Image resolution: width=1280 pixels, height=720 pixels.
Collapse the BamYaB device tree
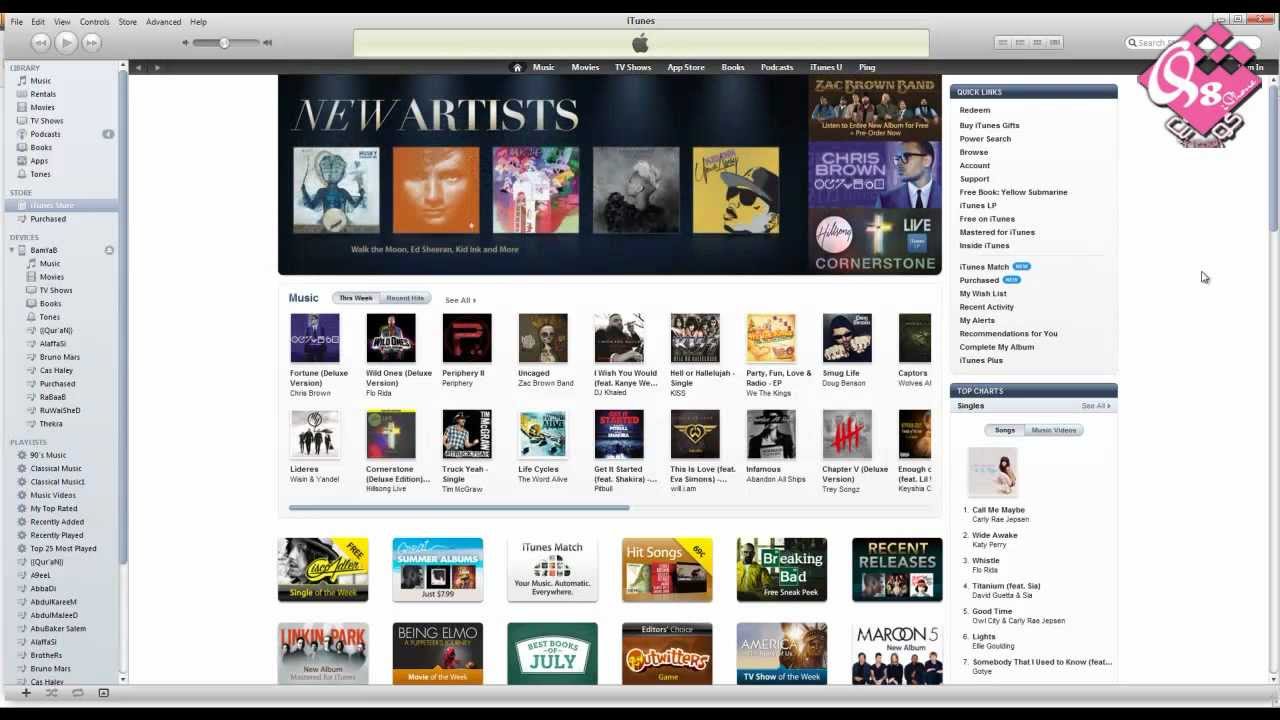pos(12,250)
